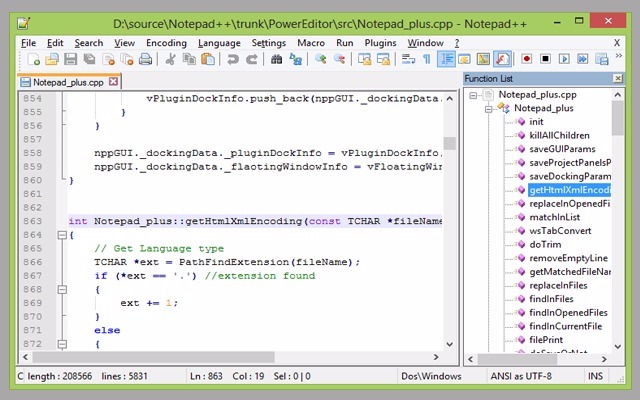Select killAllChildren in the Function List

point(559,136)
